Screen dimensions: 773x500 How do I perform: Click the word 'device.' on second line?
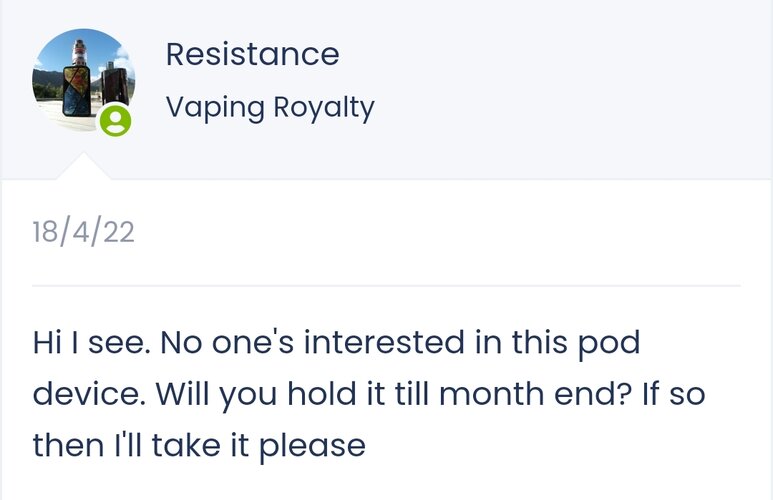click(88, 394)
